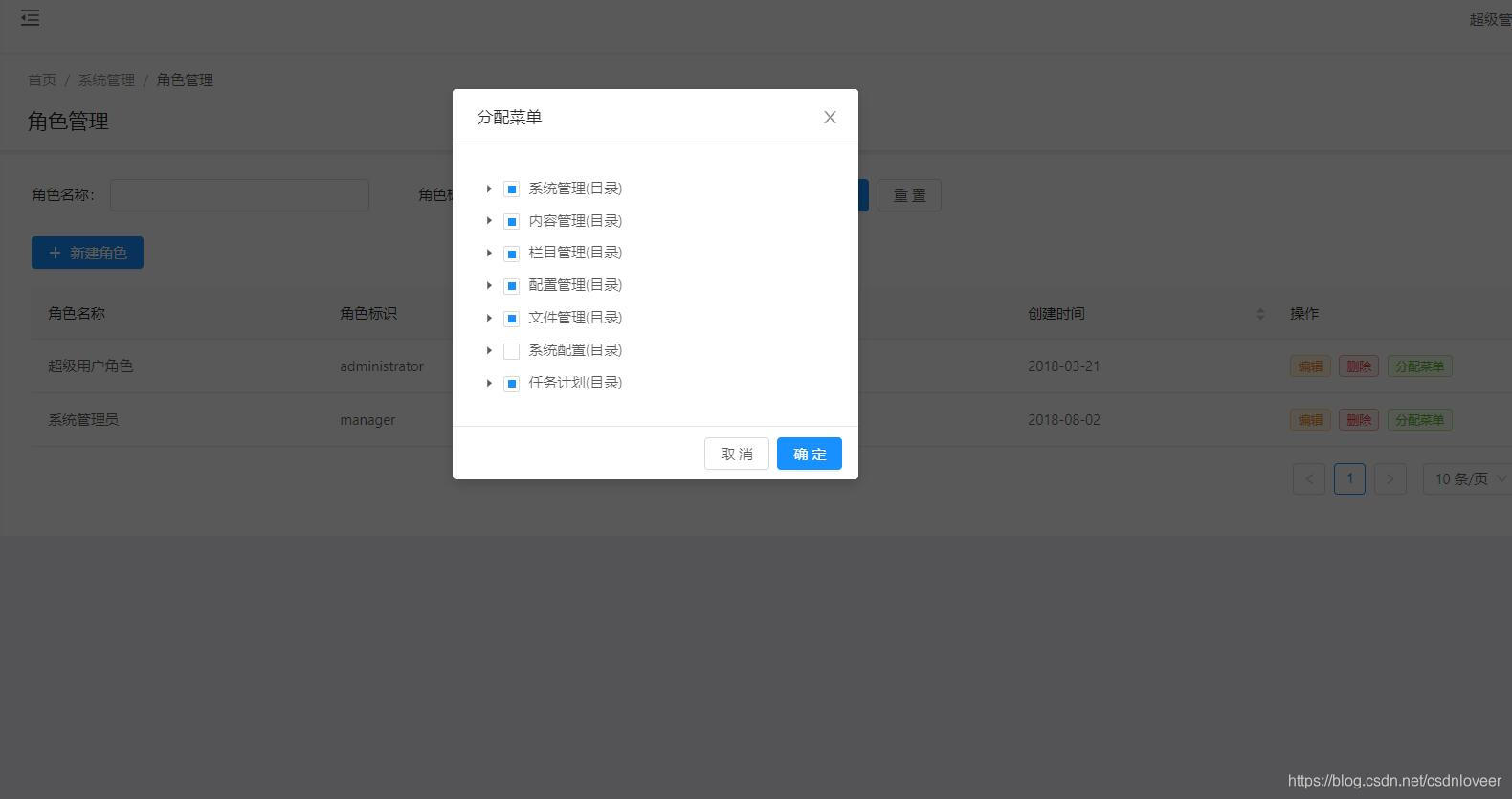Click the 角色标识 column header

[x=368, y=314]
